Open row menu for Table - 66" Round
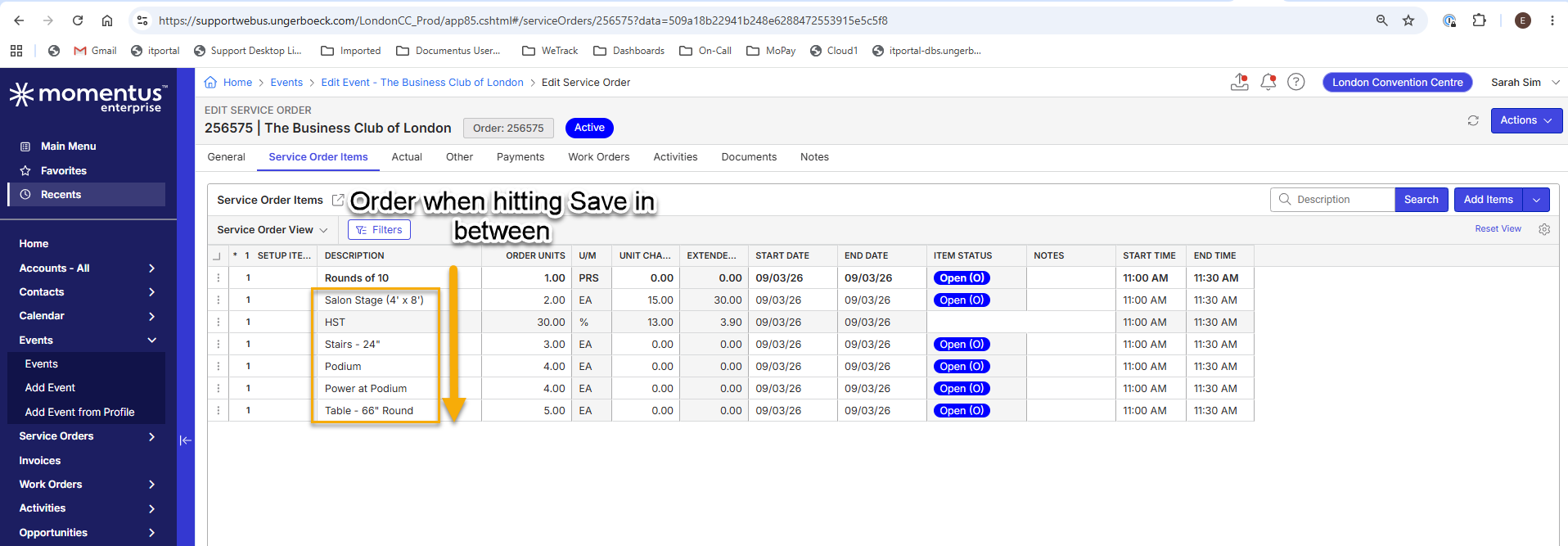Screen dimensions: 1568x546 click(x=219, y=411)
